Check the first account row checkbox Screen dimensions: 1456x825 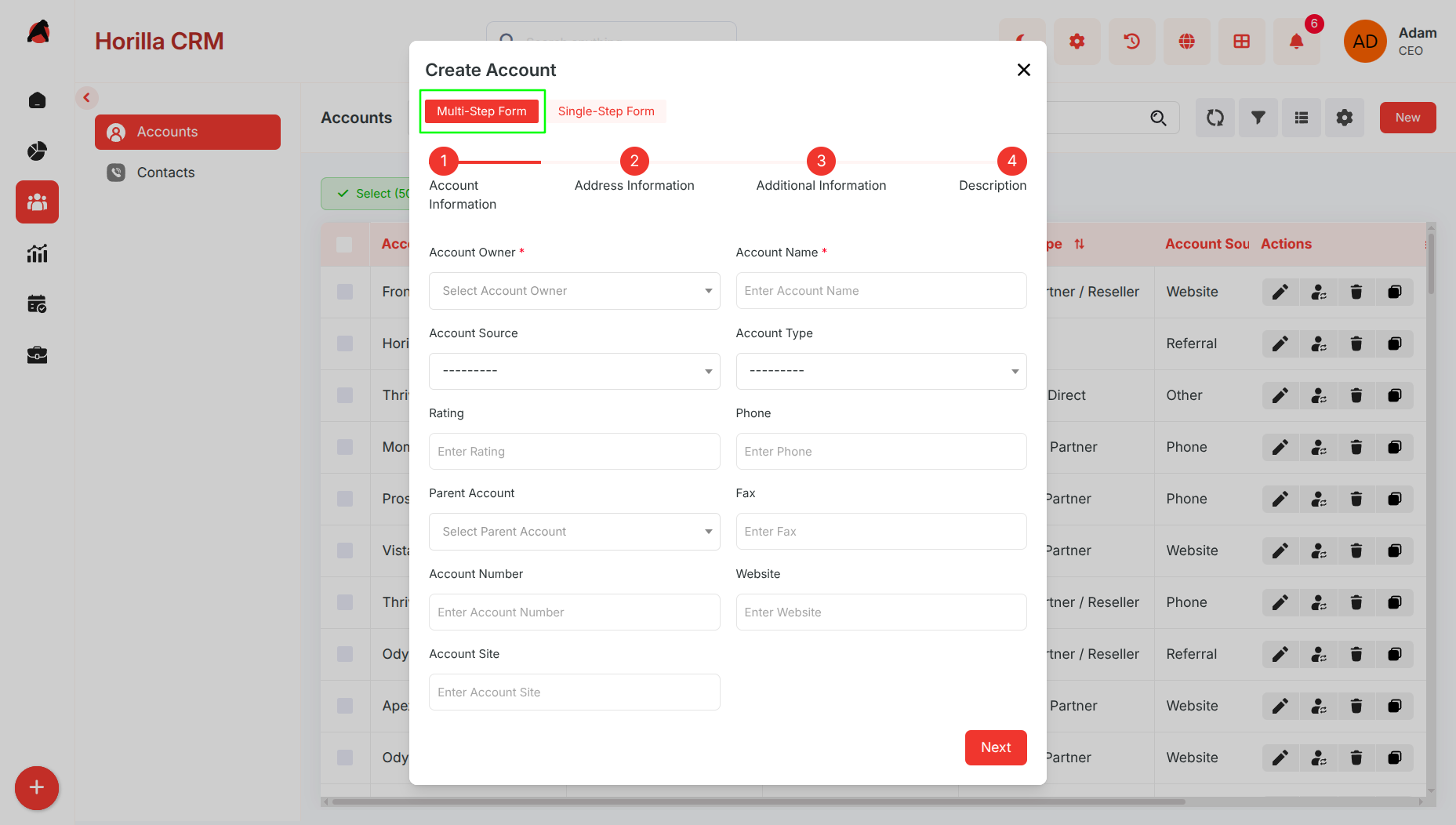345,292
